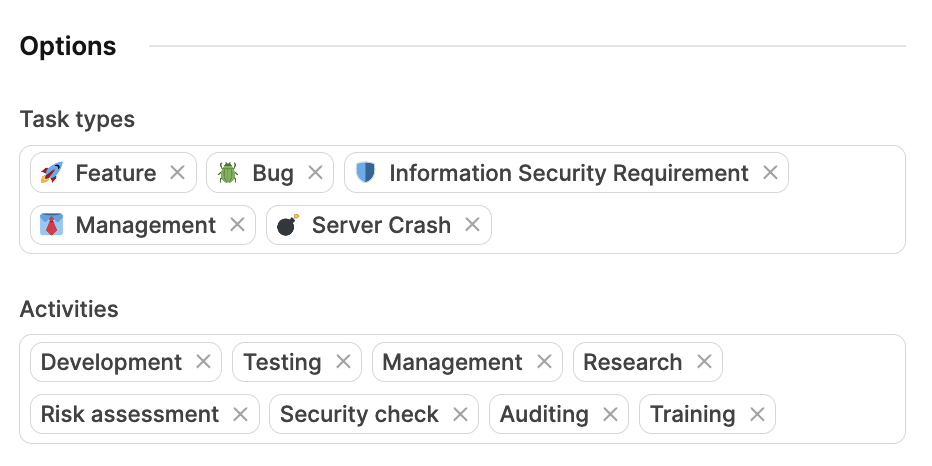
Task: Remove the Bug task type
Action: (x=315, y=173)
